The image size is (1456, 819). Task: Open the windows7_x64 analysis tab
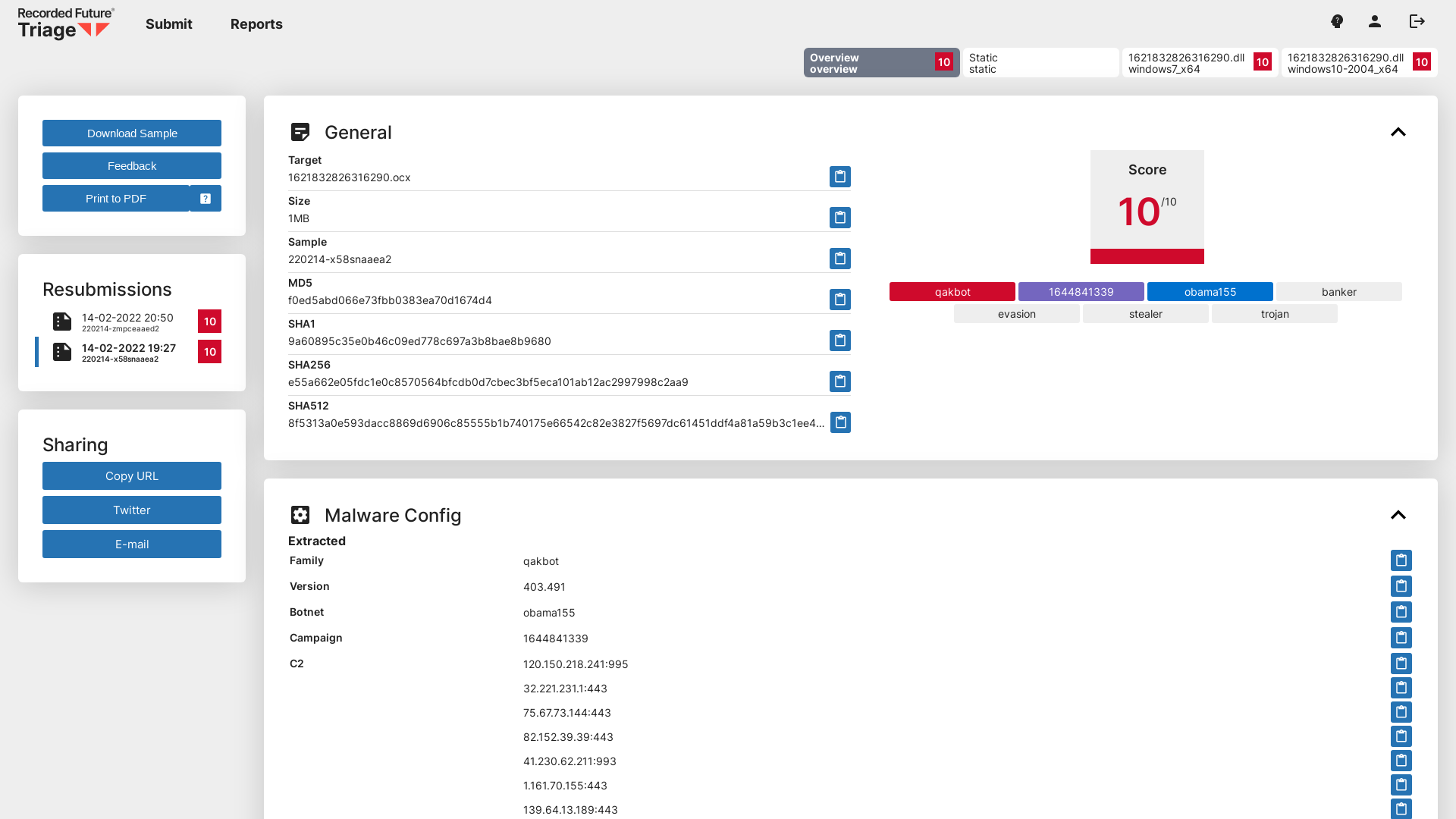coord(1200,63)
